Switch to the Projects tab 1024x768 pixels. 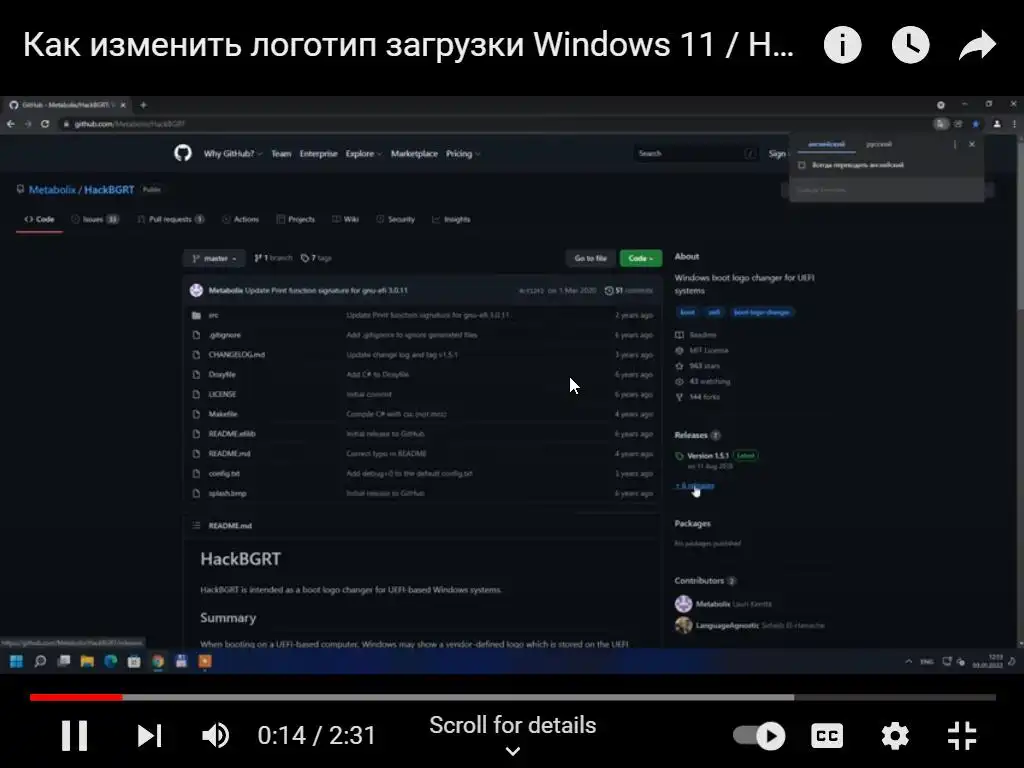(x=296, y=219)
